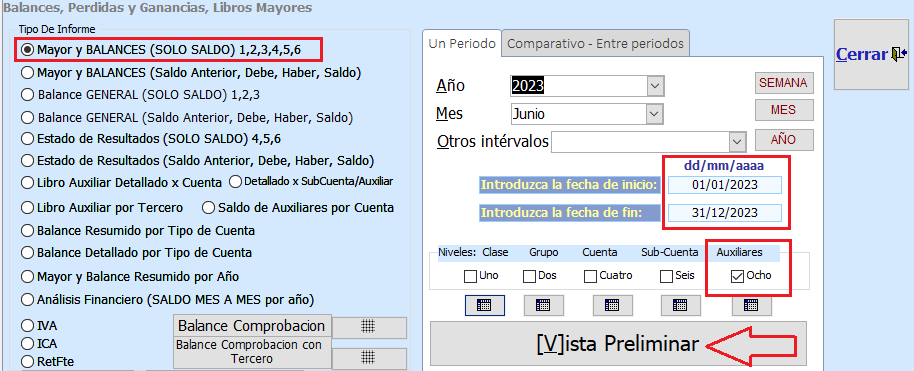Select Libro Auxiliar Detallado x Cuenta
914x371 pixels.
pos(121,183)
